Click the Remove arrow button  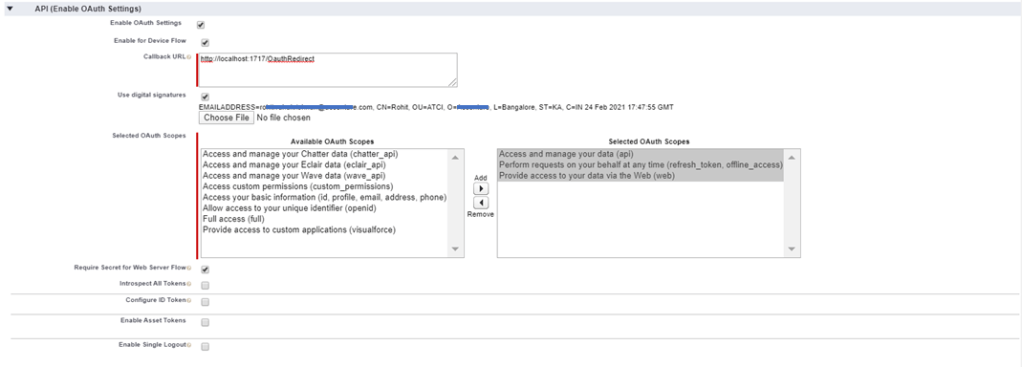coord(480,203)
